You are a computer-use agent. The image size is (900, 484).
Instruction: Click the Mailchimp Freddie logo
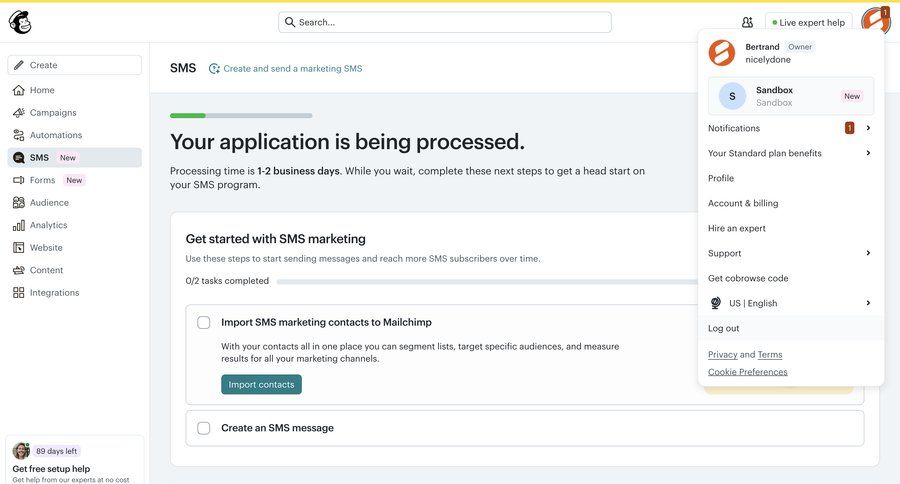(x=20, y=22)
